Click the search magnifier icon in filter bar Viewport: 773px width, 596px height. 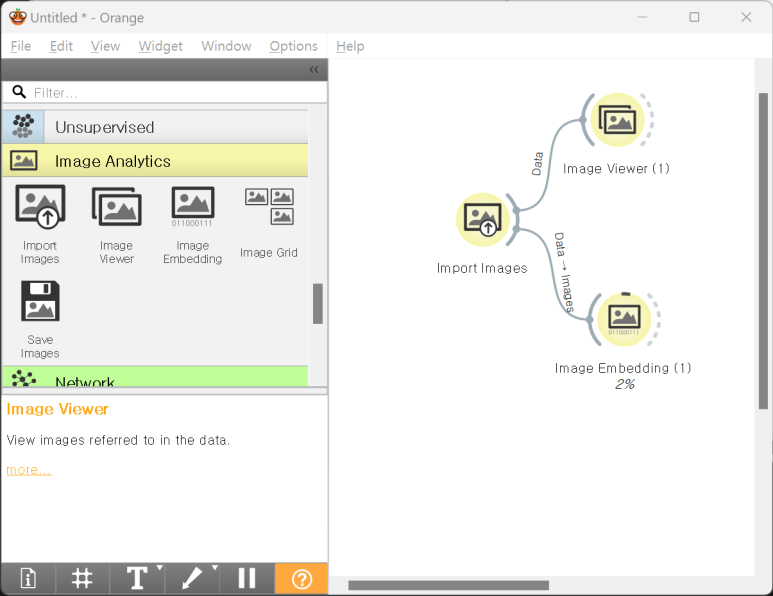tap(19, 92)
